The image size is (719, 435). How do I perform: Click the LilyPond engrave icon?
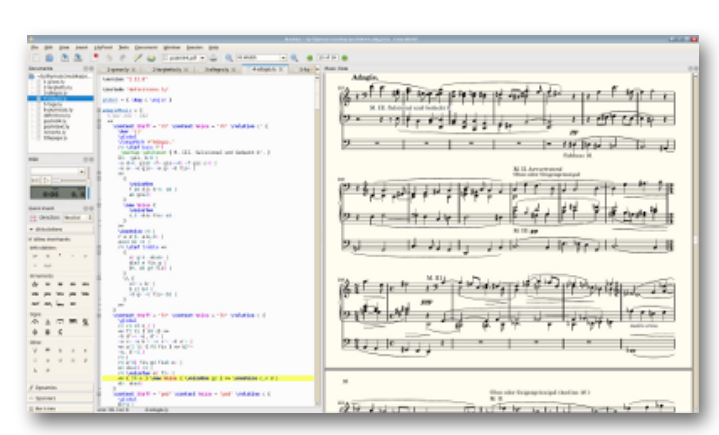point(151,58)
